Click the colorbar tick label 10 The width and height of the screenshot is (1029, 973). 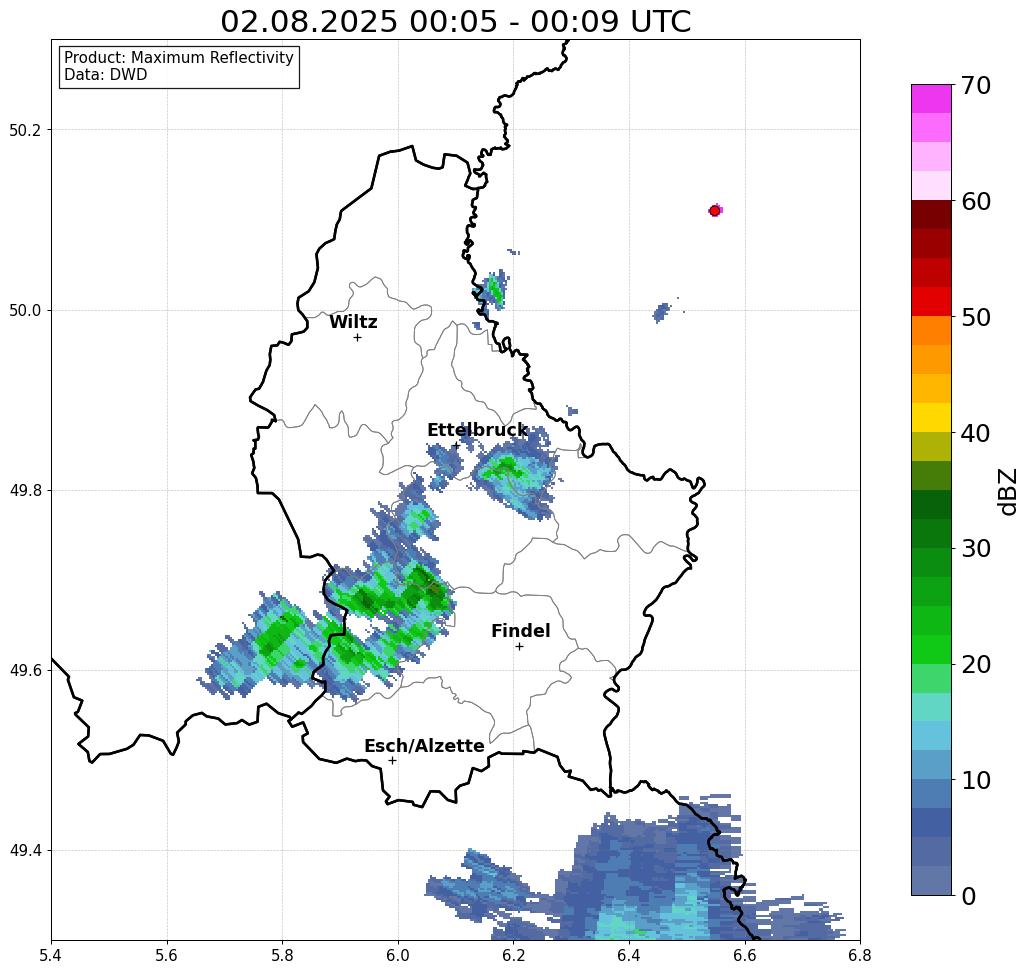[x=976, y=780]
